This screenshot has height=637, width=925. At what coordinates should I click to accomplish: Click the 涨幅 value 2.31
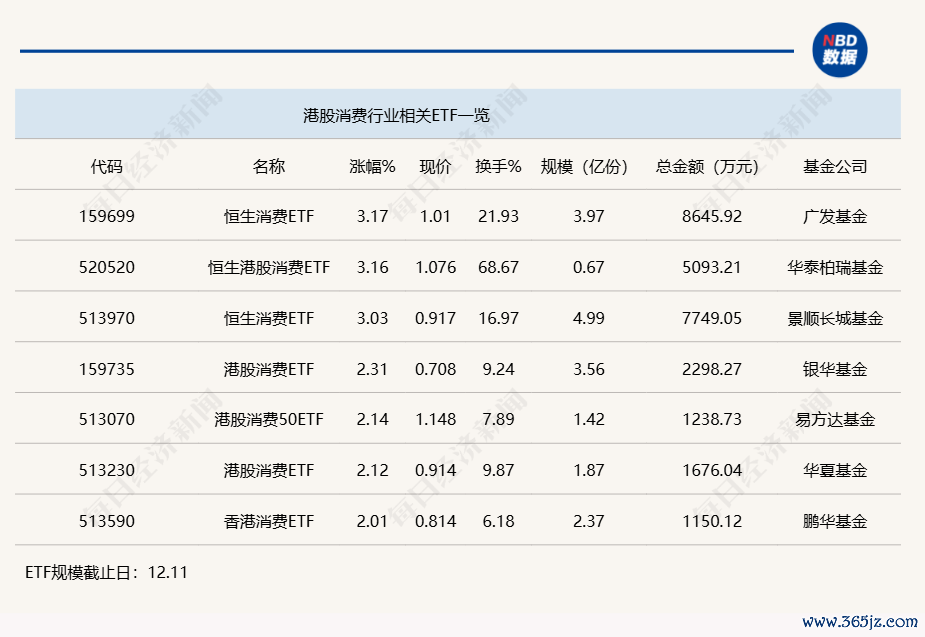click(x=372, y=369)
